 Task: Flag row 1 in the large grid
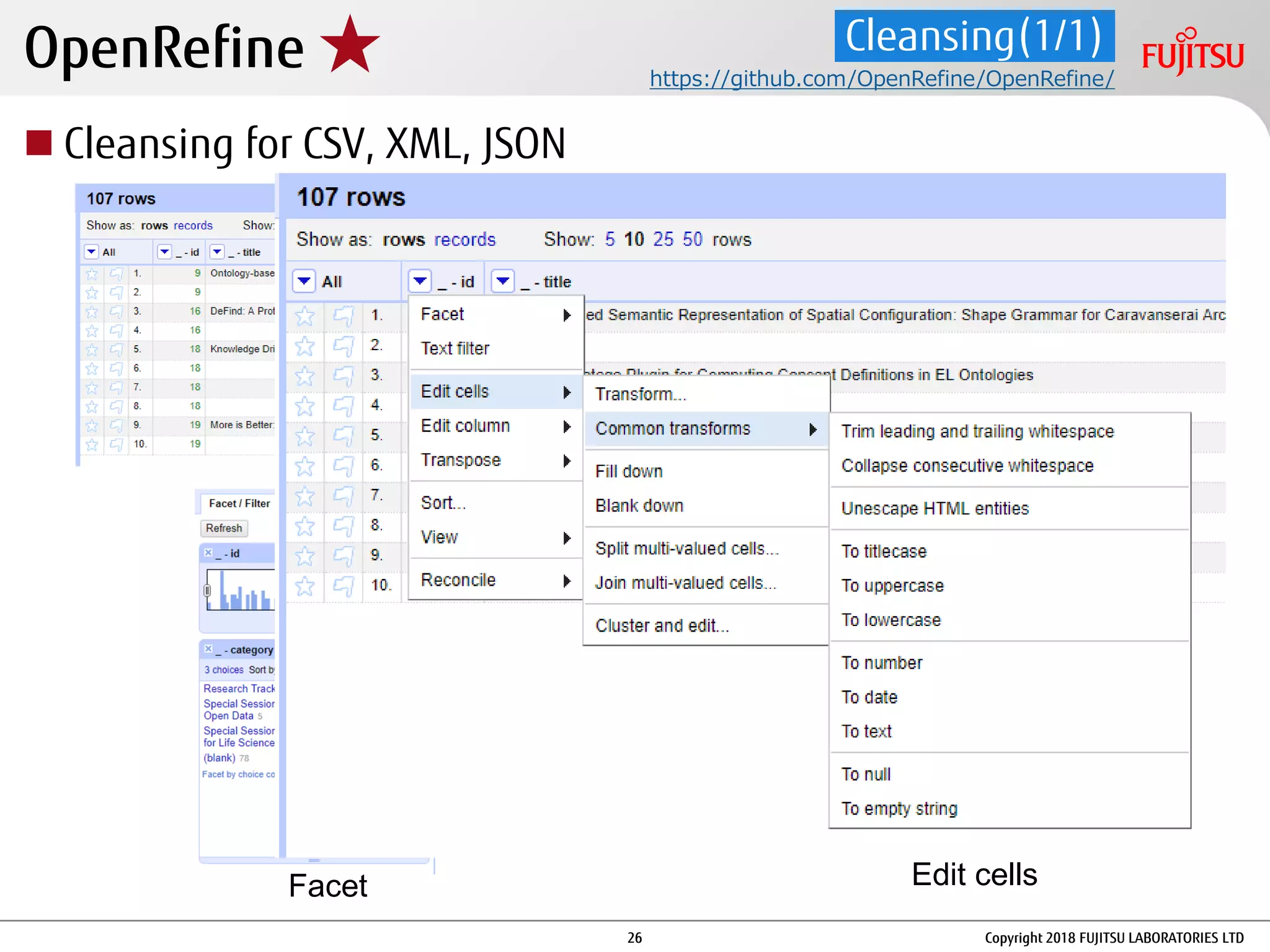[343, 316]
